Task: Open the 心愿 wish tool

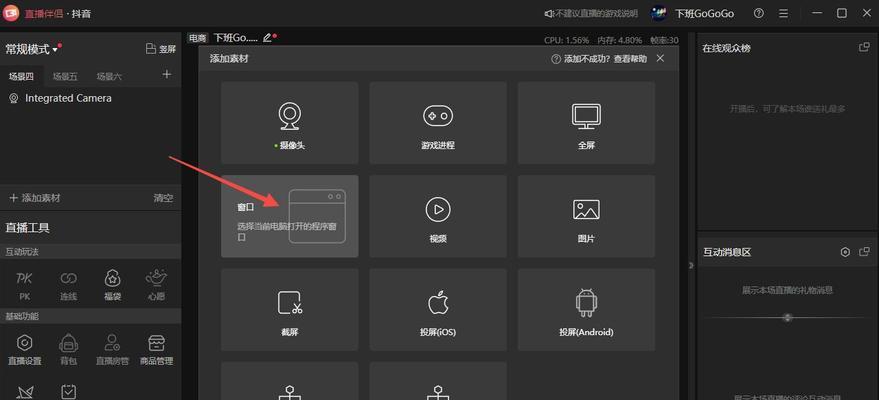Action: coord(156,285)
